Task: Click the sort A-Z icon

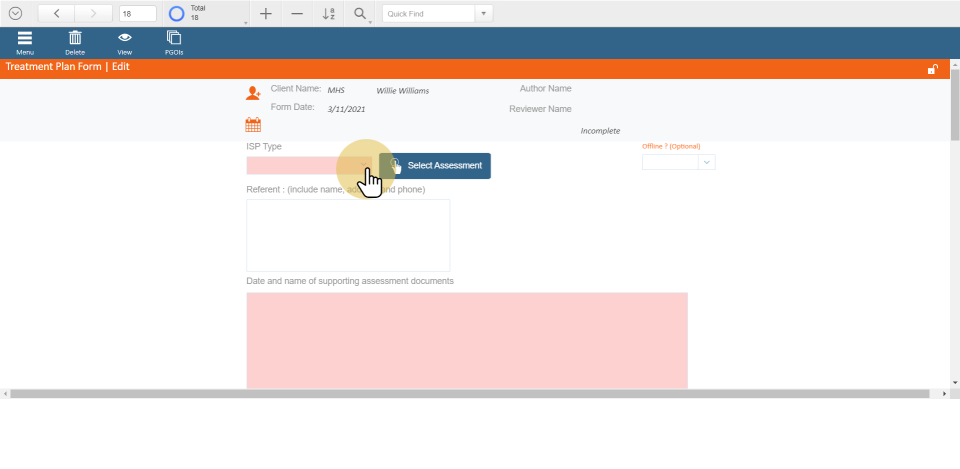Action: 329,14
